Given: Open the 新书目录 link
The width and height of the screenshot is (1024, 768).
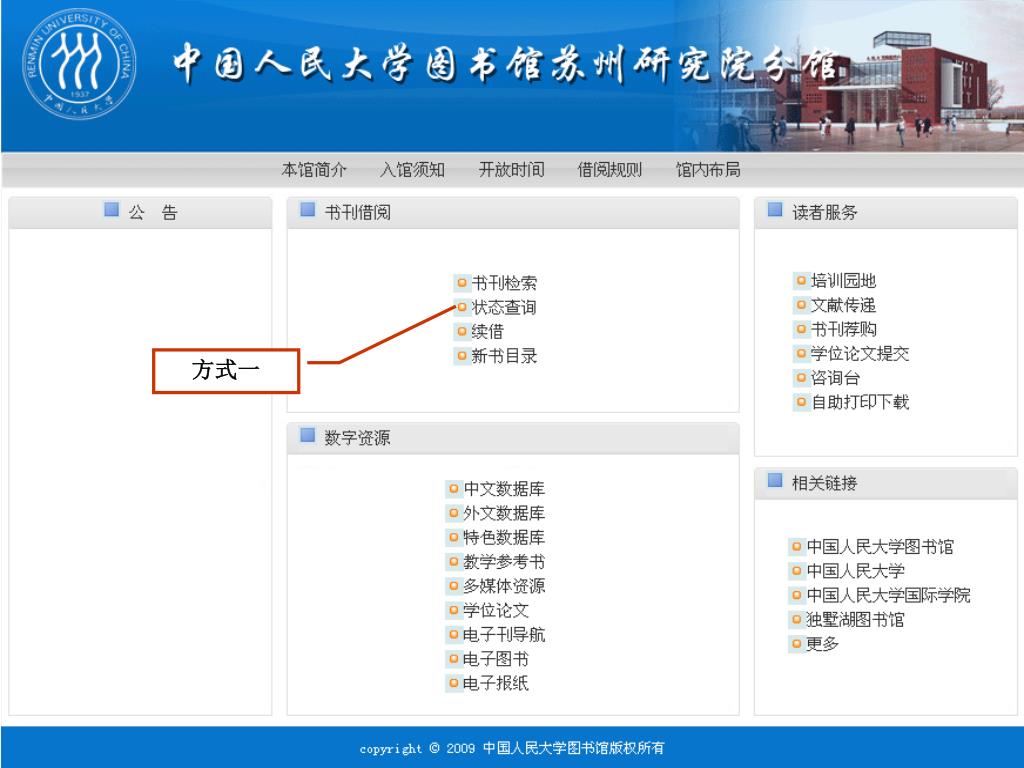Looking at the screenshot, I should (x=504, y=356).
